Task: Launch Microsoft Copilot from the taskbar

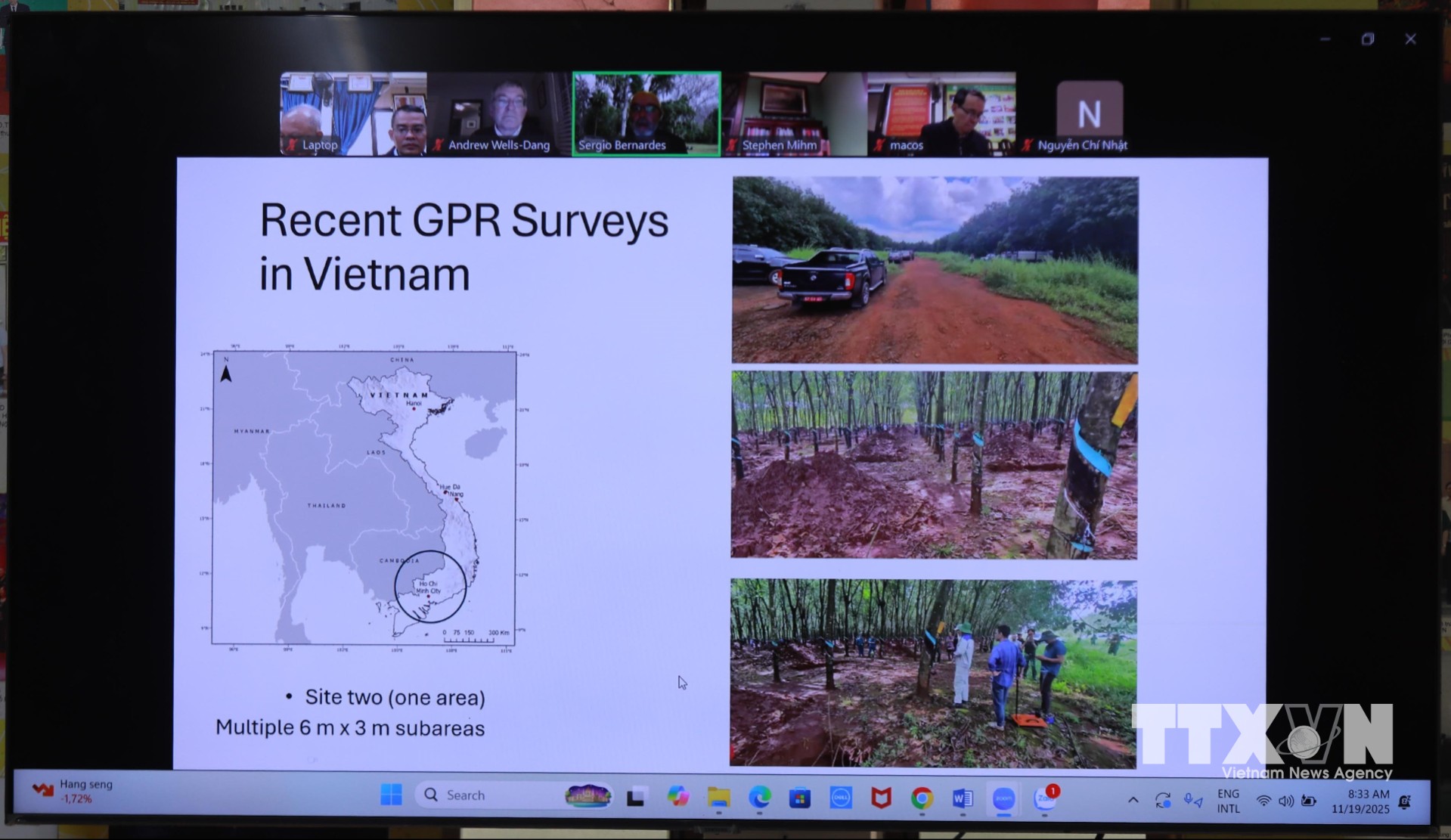Action: [677, 796]
